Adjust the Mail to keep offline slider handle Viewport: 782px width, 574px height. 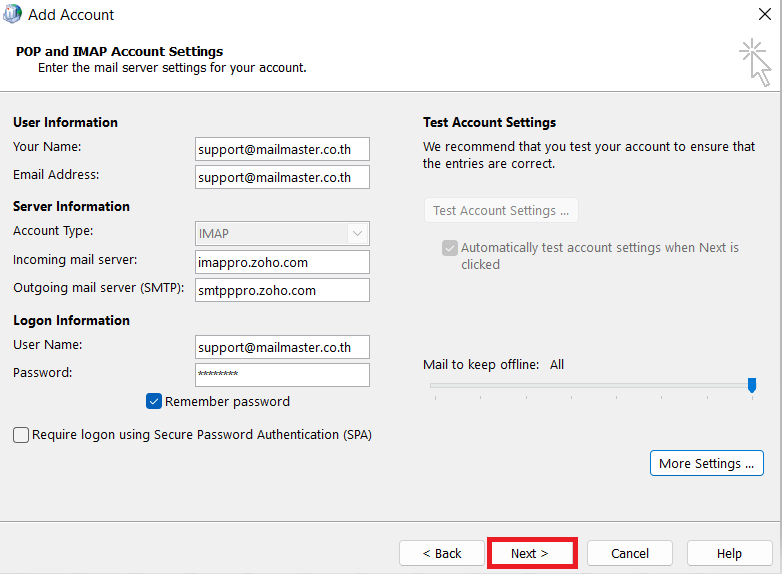tap(752, 385)
